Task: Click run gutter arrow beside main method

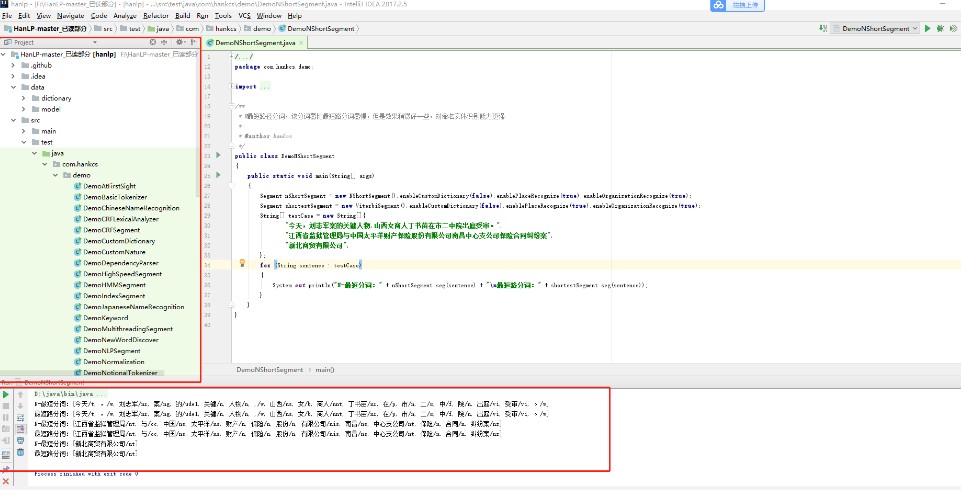Action: [x=218, y=175]
